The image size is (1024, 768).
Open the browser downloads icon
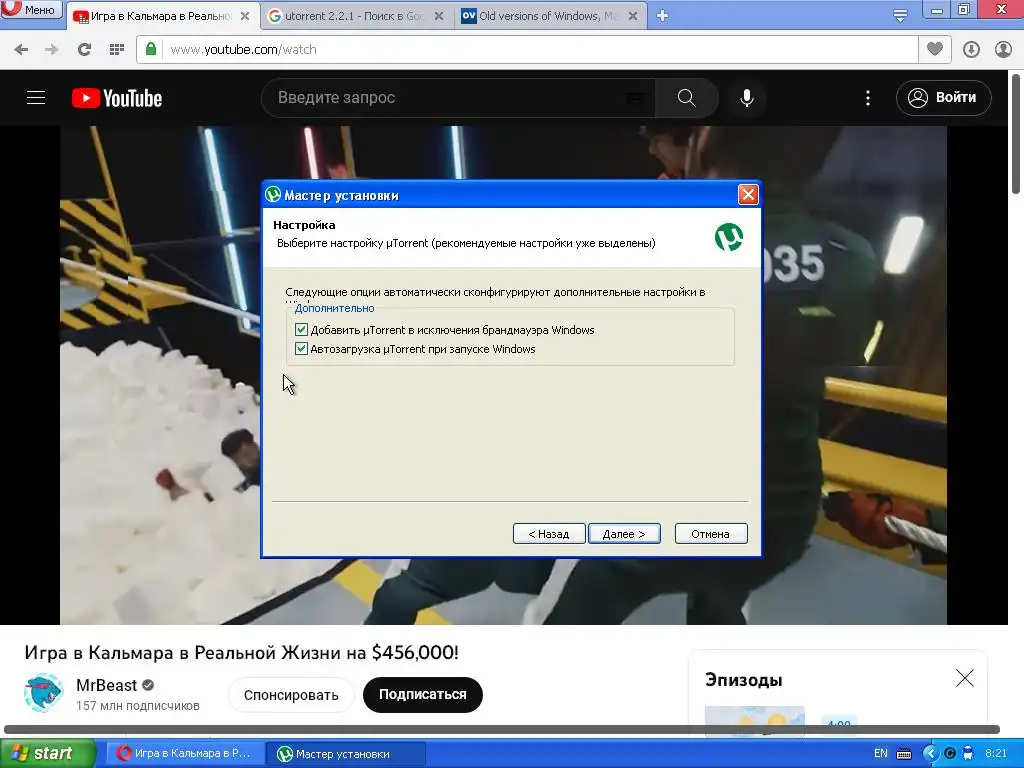(971, 50)
